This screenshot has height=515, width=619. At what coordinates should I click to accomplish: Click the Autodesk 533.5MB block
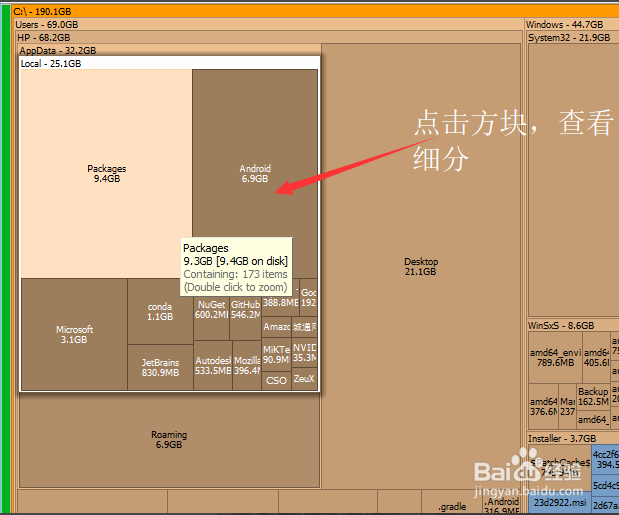pyautogui.click(x=213, y=366)
